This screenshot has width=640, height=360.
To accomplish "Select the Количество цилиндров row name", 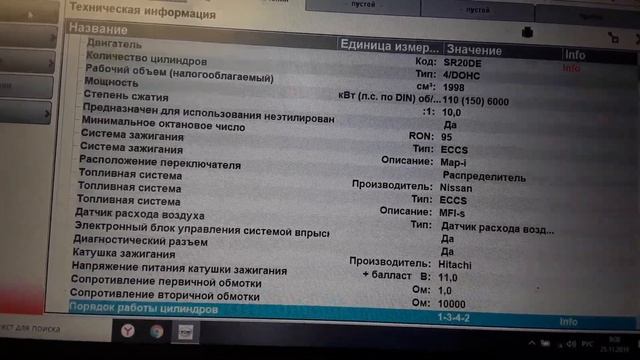I will coord(146,59).
